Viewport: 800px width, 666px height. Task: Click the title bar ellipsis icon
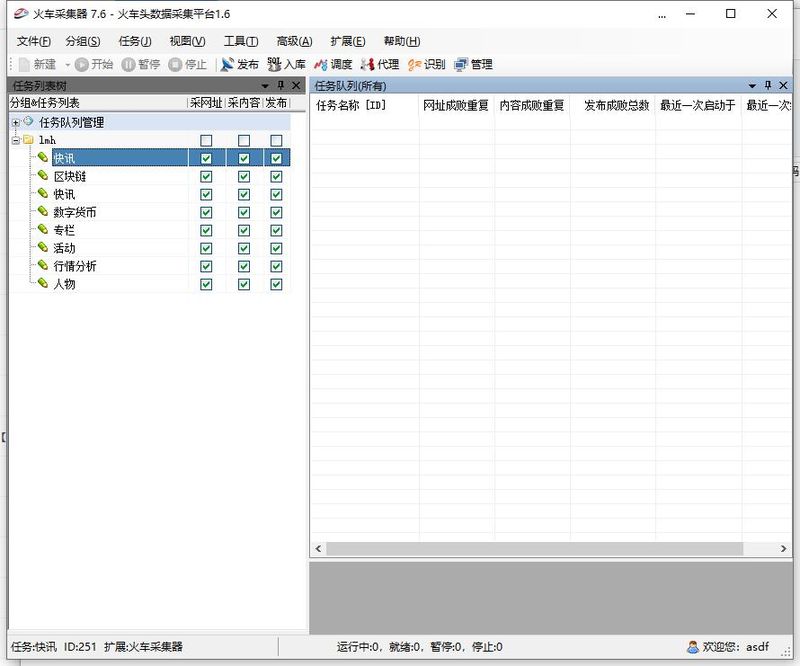662,16
